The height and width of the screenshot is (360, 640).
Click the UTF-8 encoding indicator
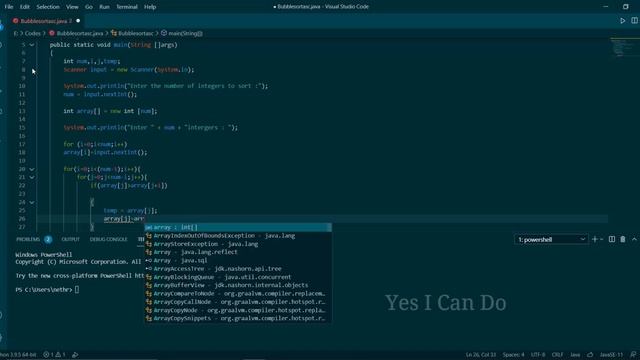pyautogui.click(x=538, y=355)
